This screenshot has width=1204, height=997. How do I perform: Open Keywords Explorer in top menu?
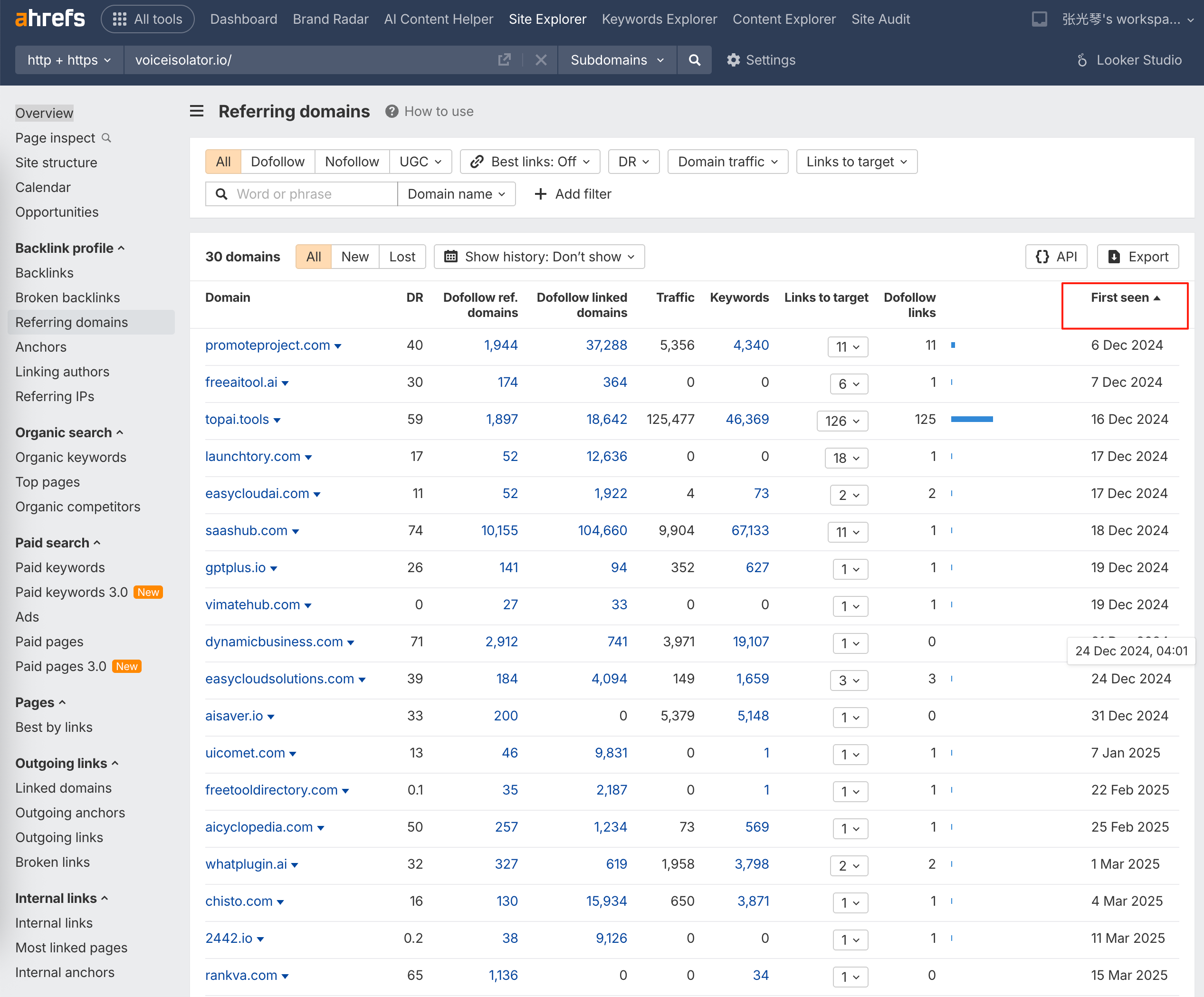tap(659, 19)
